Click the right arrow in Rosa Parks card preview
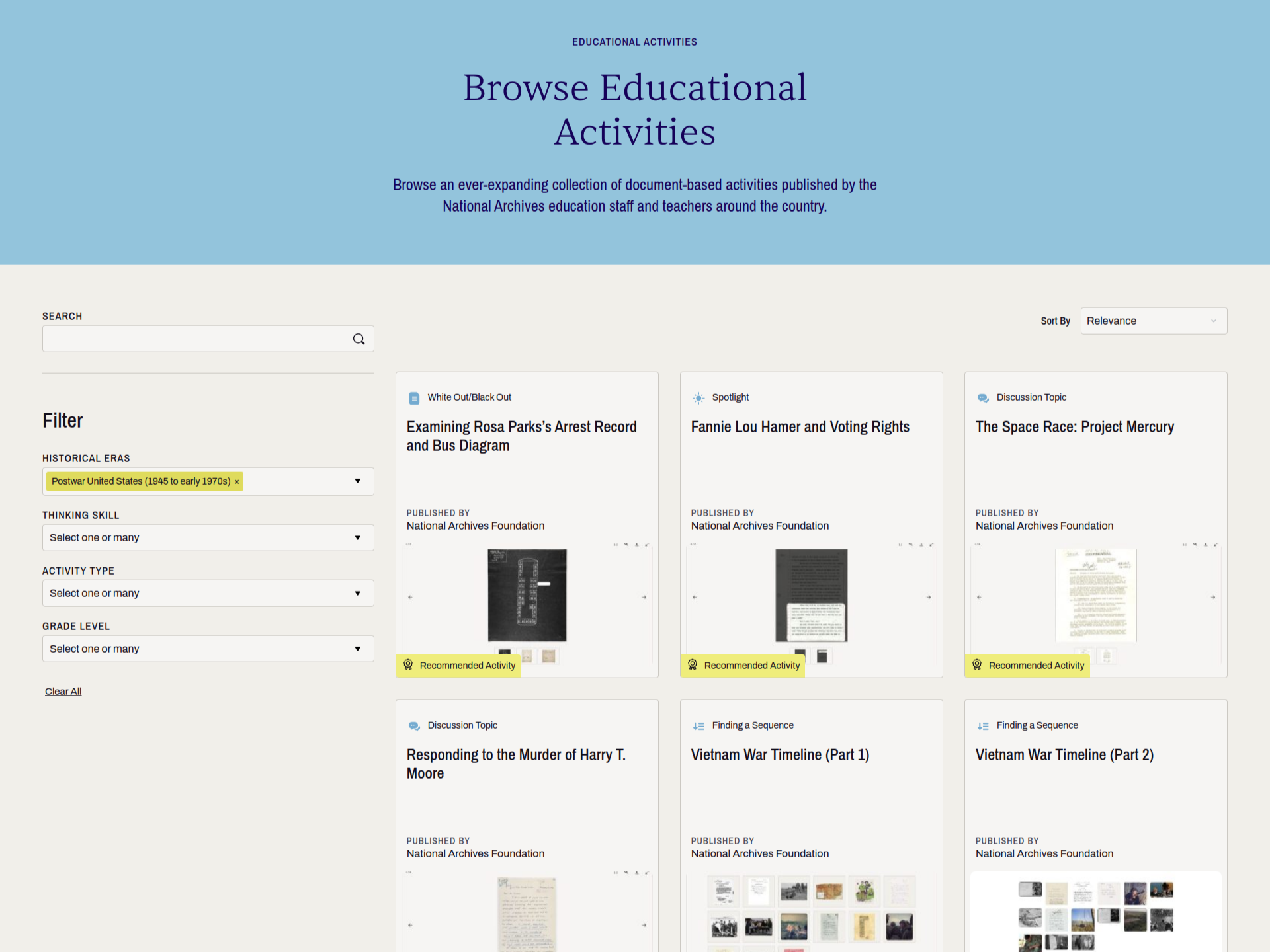 [x=644, y=597]
